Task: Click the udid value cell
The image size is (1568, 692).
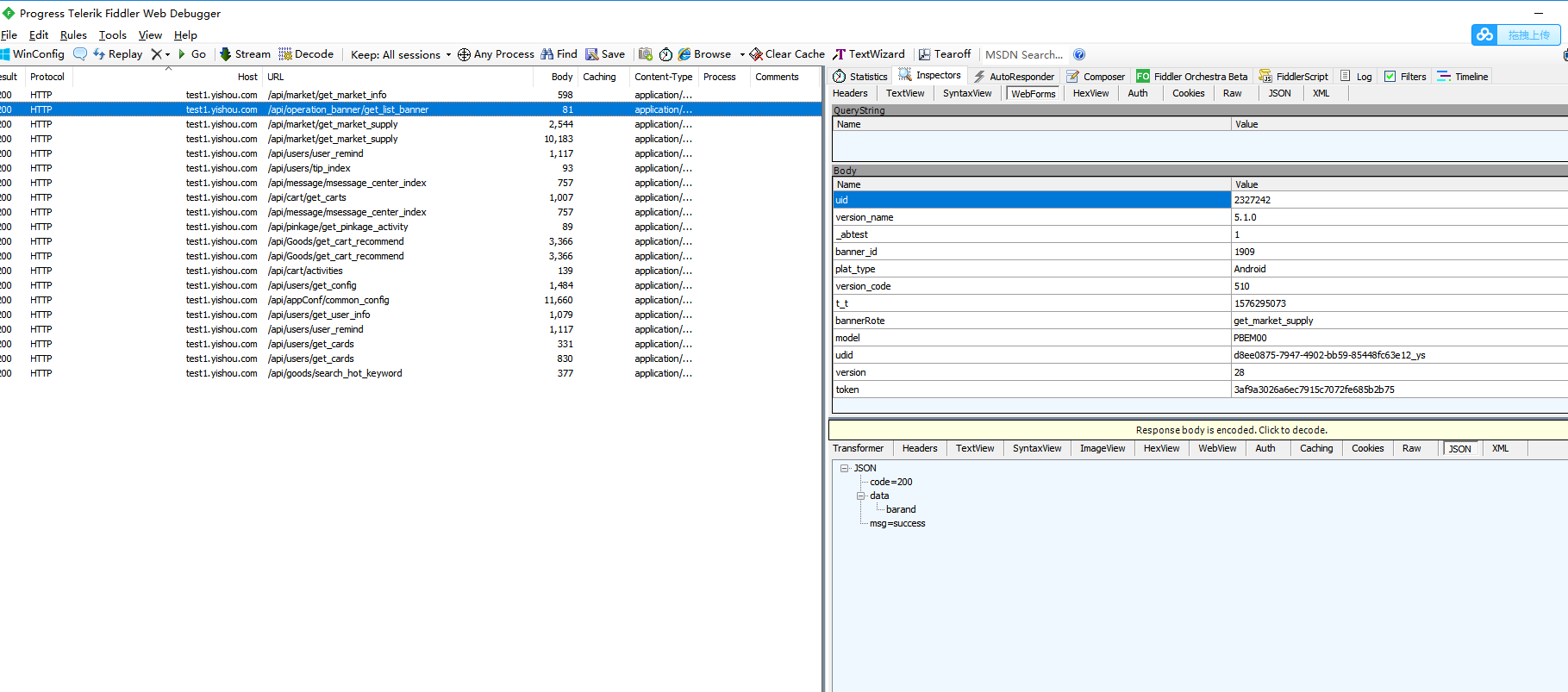Action: coord(1399,355)
